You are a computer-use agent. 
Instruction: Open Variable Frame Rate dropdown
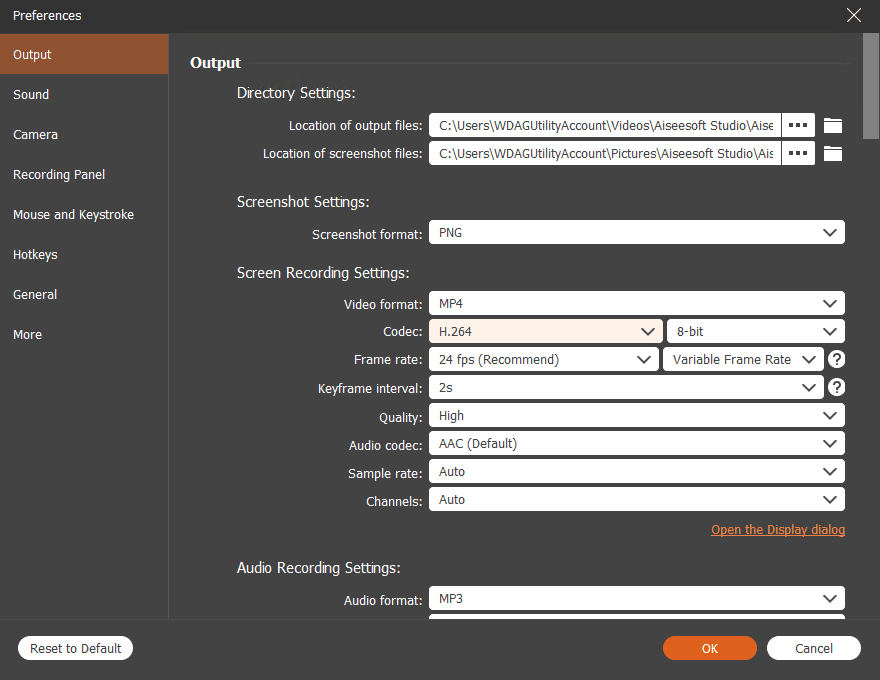click(743, 359)
